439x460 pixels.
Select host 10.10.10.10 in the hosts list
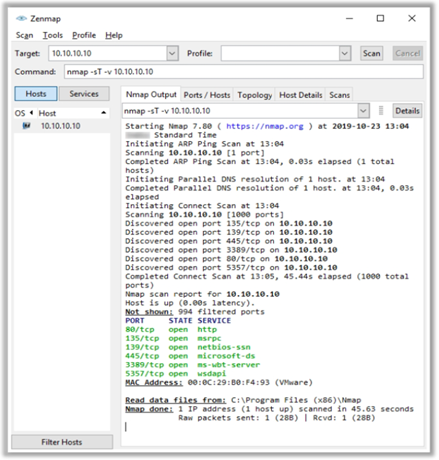coord(62,126)
